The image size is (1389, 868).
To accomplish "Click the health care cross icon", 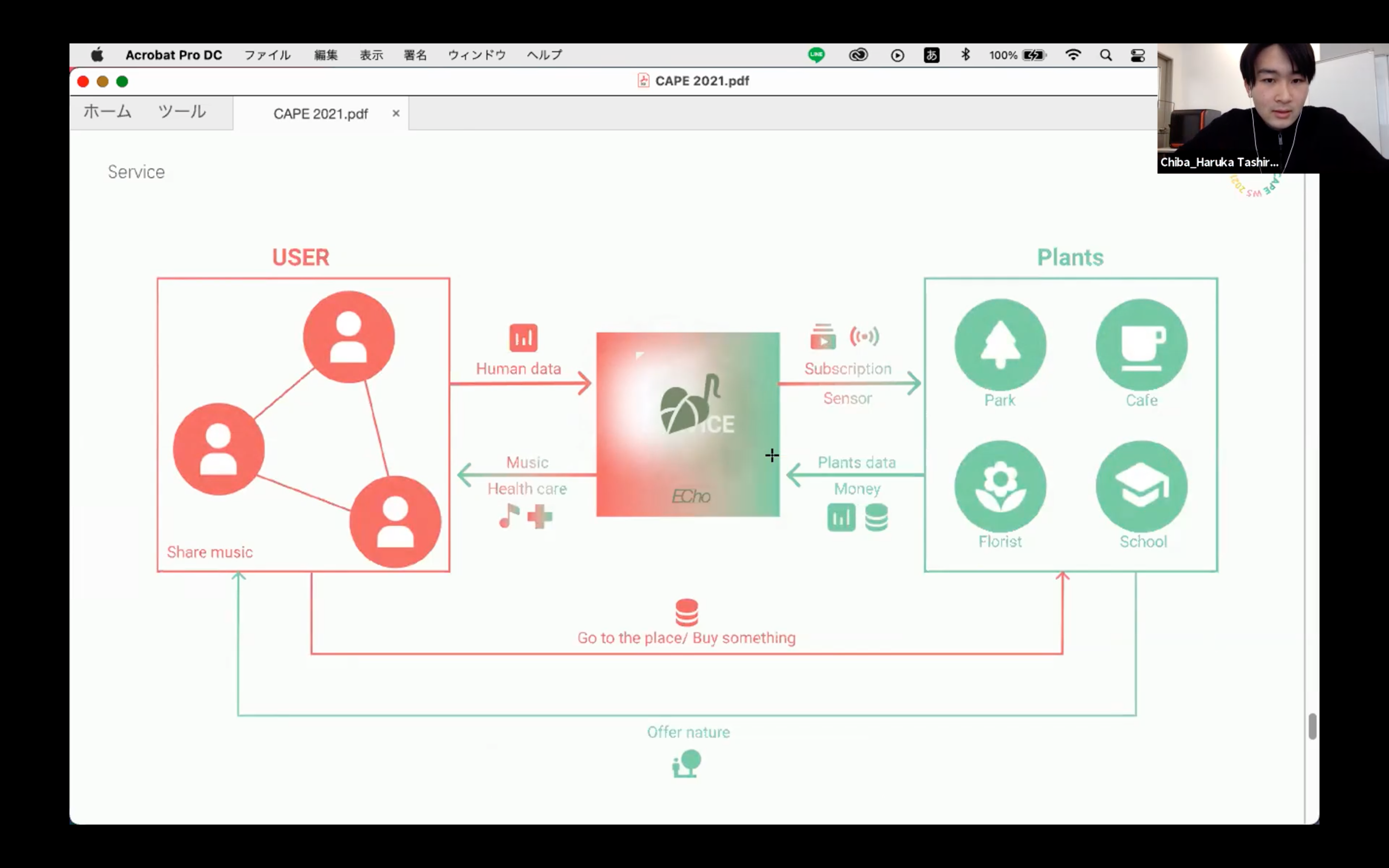I will pos(540,516).
